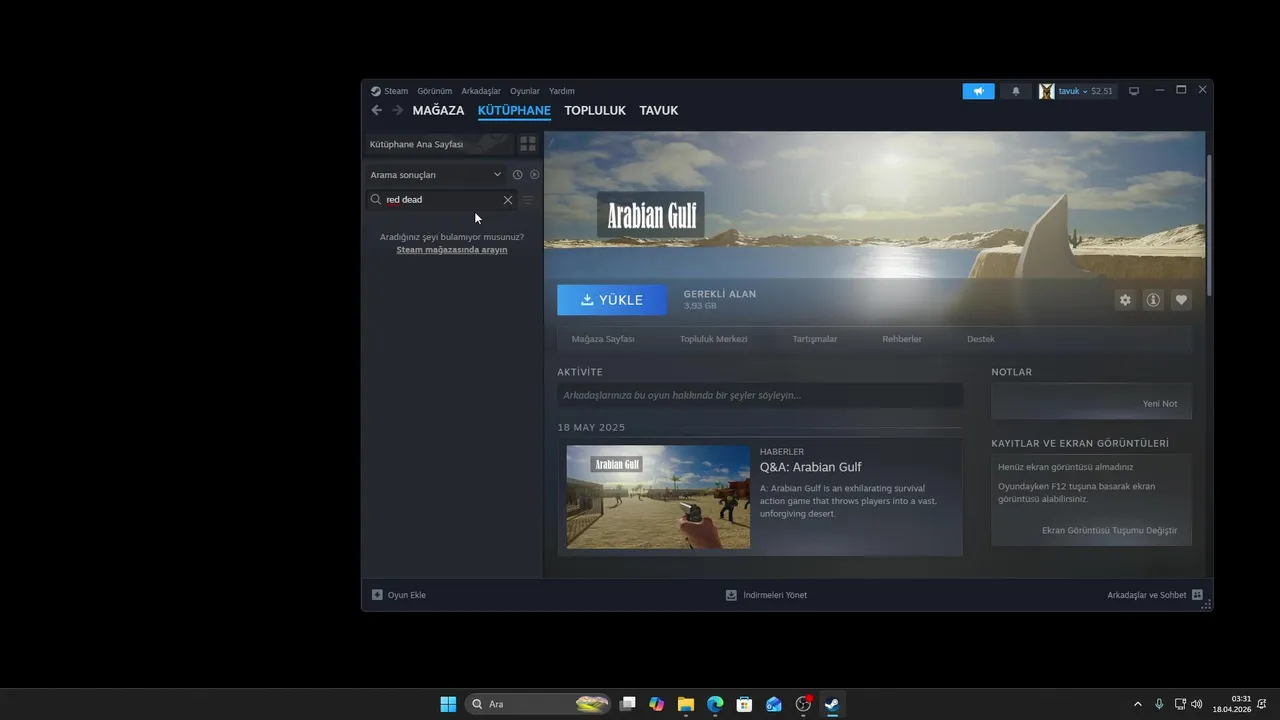Open the Arabian Gulf news thumbnail
This screenshot has width=1280, height=720.
pyautogui.click(x=658, y=497)
